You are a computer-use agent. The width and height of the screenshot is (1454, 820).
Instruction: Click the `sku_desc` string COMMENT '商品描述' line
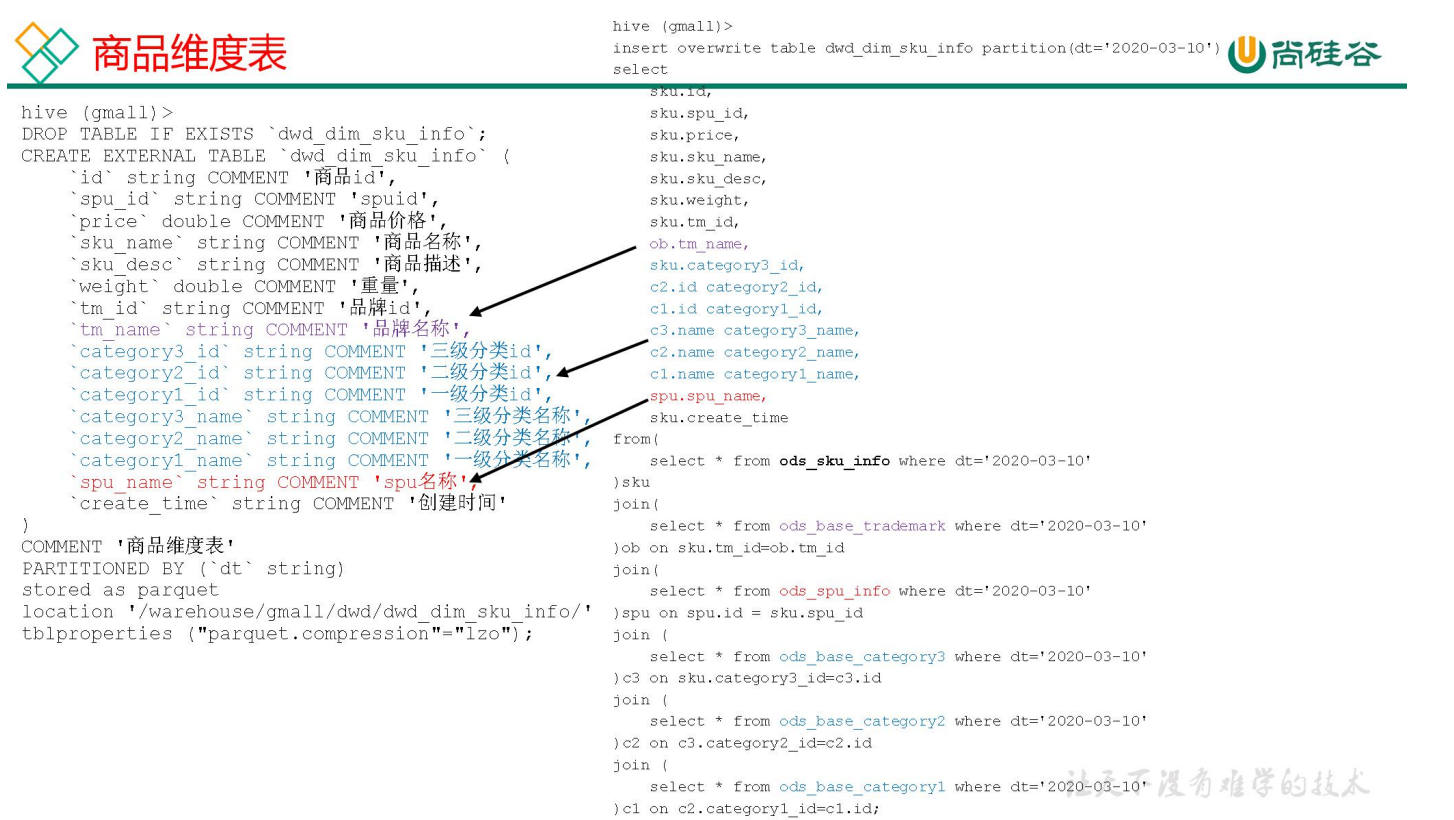click(277, 265)
